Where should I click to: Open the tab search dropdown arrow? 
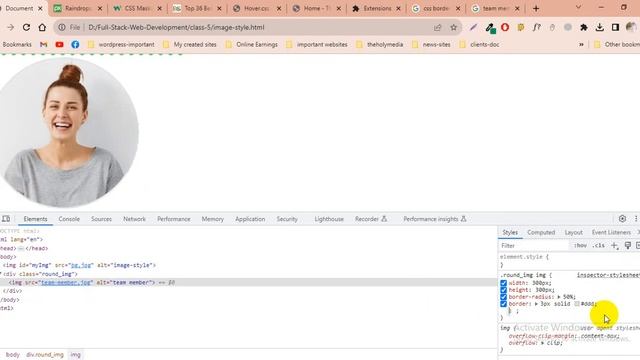578,7
